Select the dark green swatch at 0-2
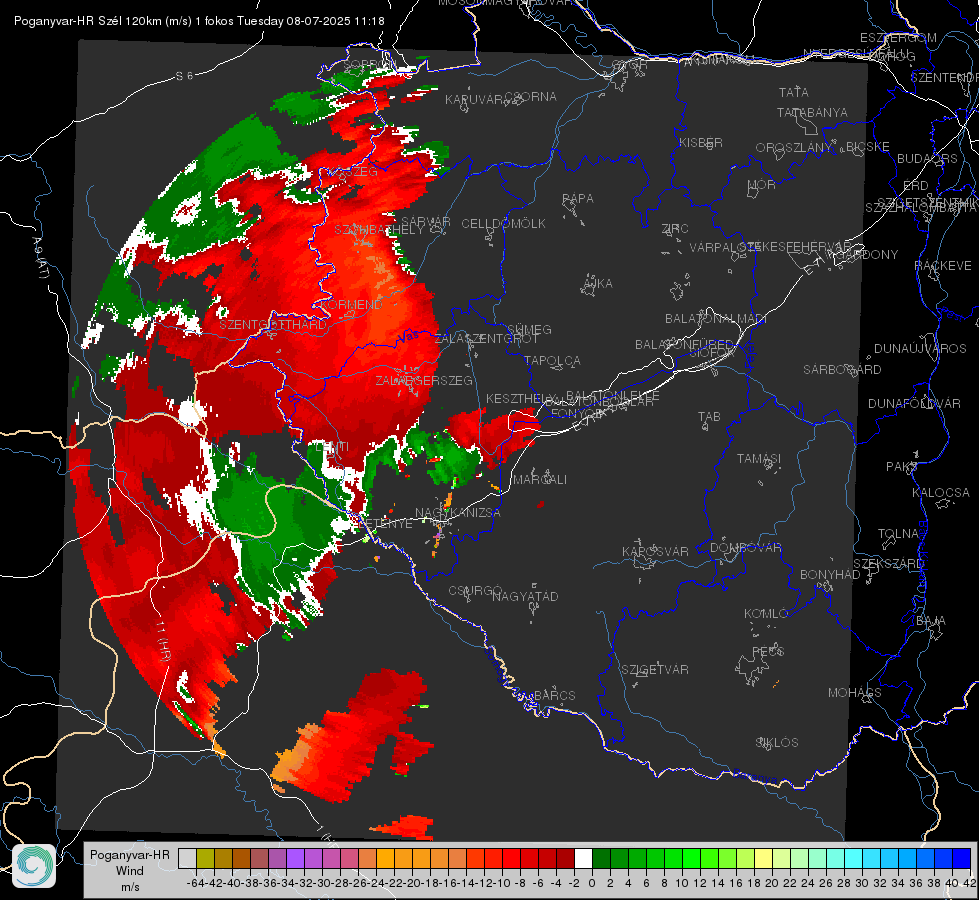 (601, 859)
